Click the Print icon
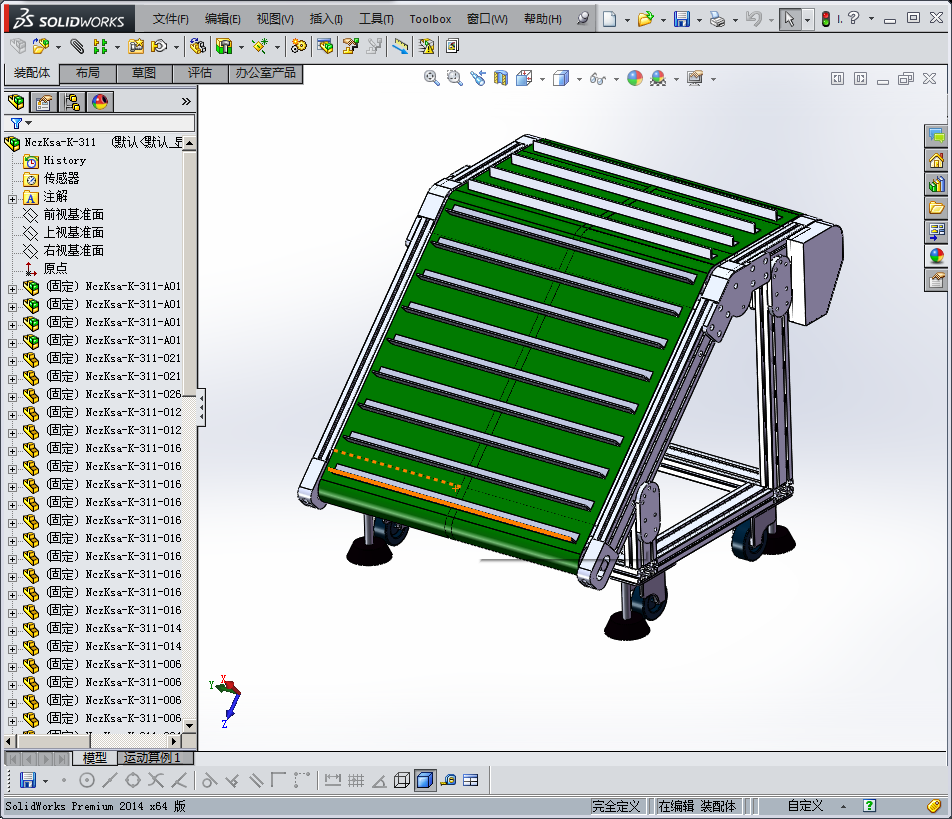Viewport: 952px width, 819px height. click(x=718, y=19)
